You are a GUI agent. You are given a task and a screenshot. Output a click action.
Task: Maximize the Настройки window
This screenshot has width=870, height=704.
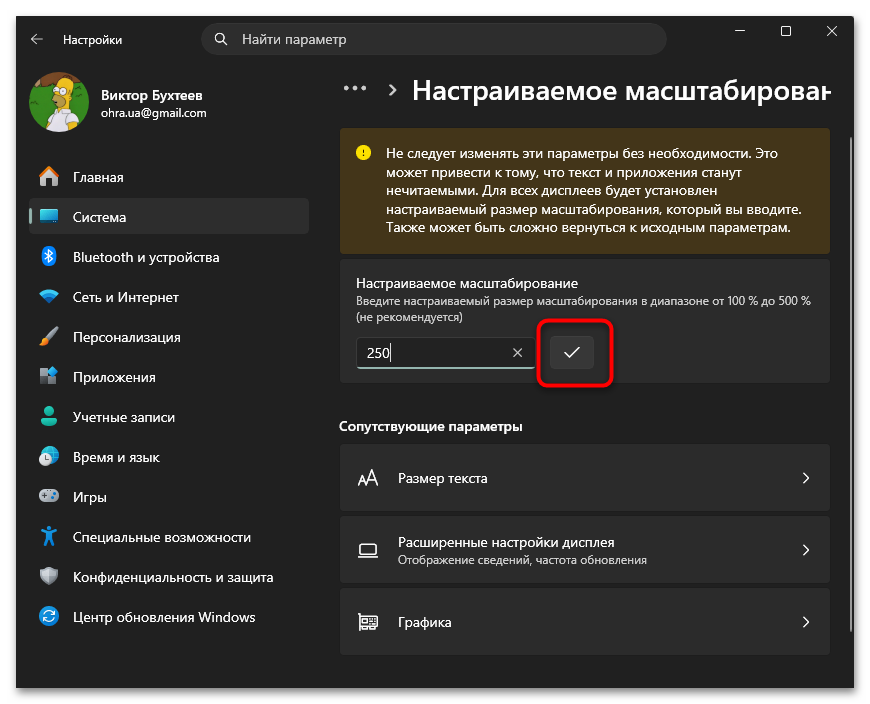click(786, 31)
